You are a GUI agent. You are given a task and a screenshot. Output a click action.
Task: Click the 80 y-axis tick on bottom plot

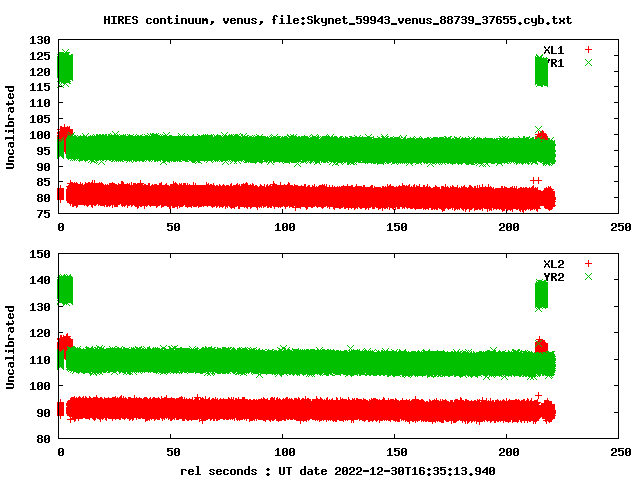click(43, 439)
